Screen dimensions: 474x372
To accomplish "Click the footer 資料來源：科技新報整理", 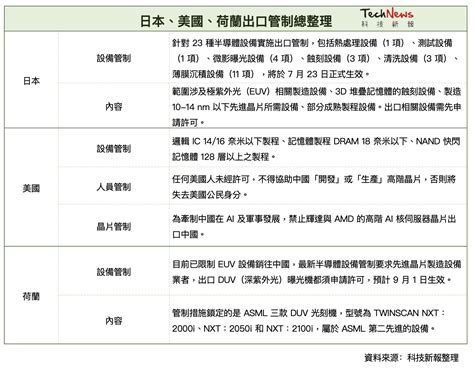I will [x=411, y=358].
